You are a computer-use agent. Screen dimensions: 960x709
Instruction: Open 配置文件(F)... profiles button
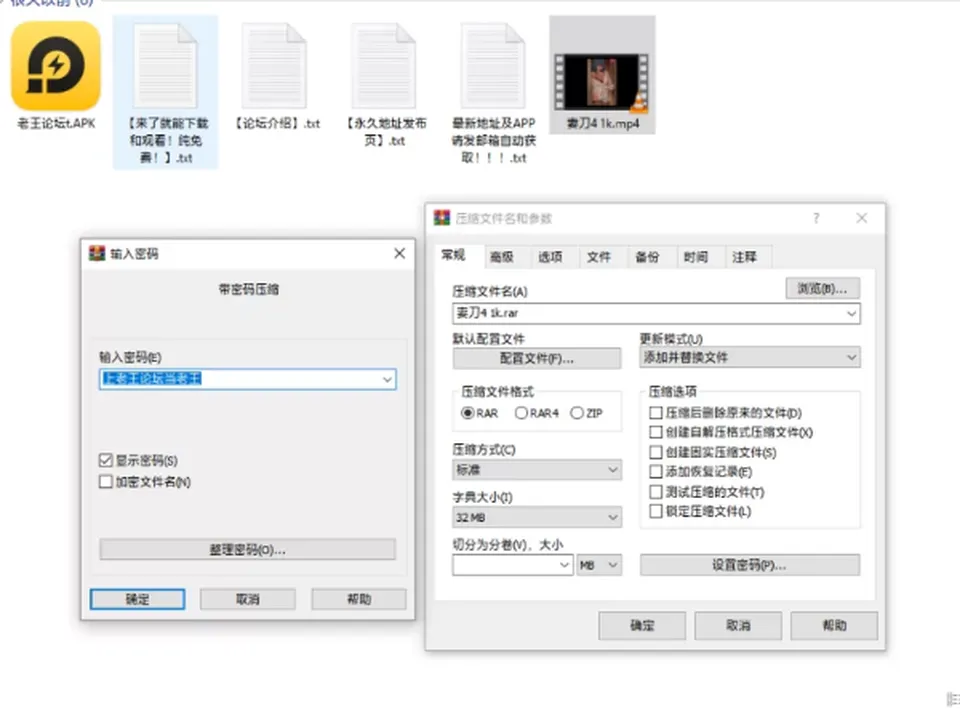pos(537,358)
